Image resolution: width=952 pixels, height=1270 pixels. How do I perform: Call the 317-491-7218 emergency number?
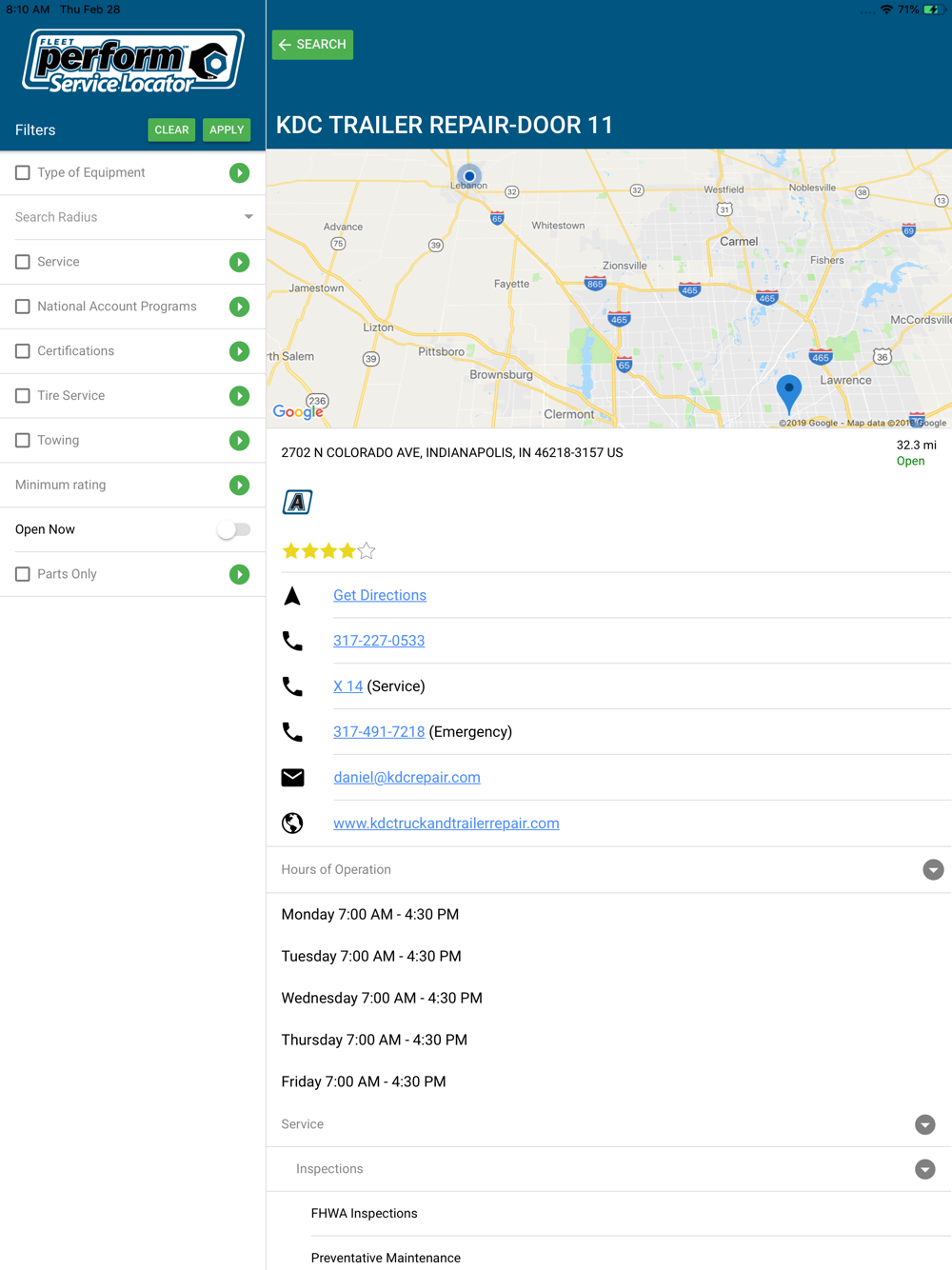point(379,732)
